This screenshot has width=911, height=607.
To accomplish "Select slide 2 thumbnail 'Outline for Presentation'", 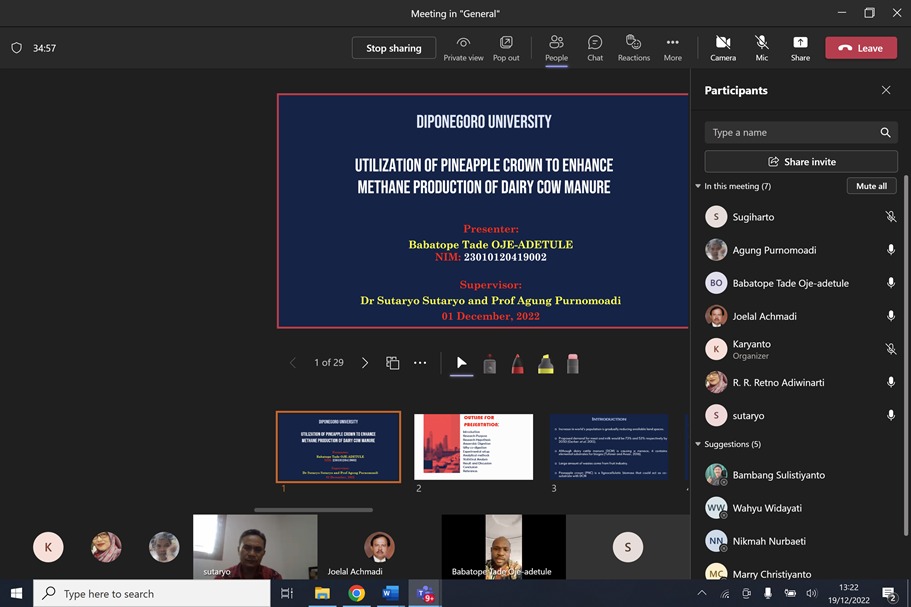I will point(473,446).
